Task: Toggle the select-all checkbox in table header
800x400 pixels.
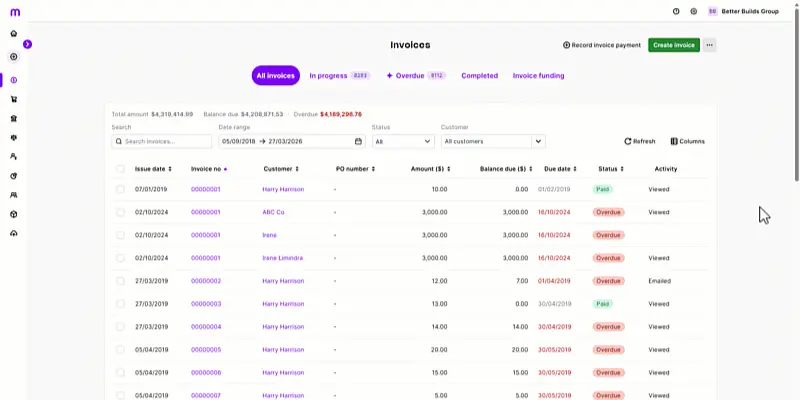Action: (120, 169)
